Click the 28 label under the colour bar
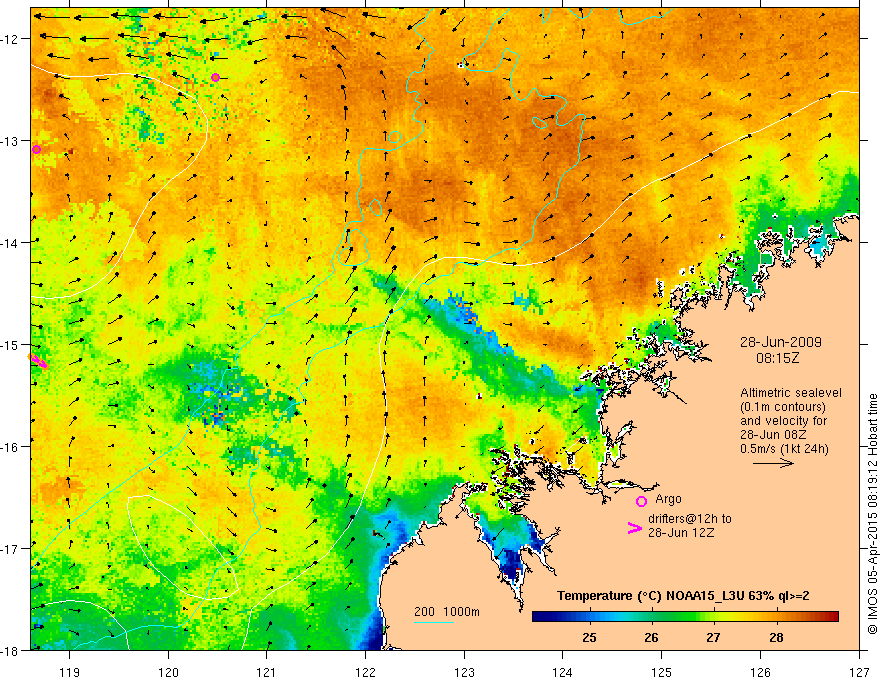The height and width of the screenshot is (680, 880). [776, 638]
